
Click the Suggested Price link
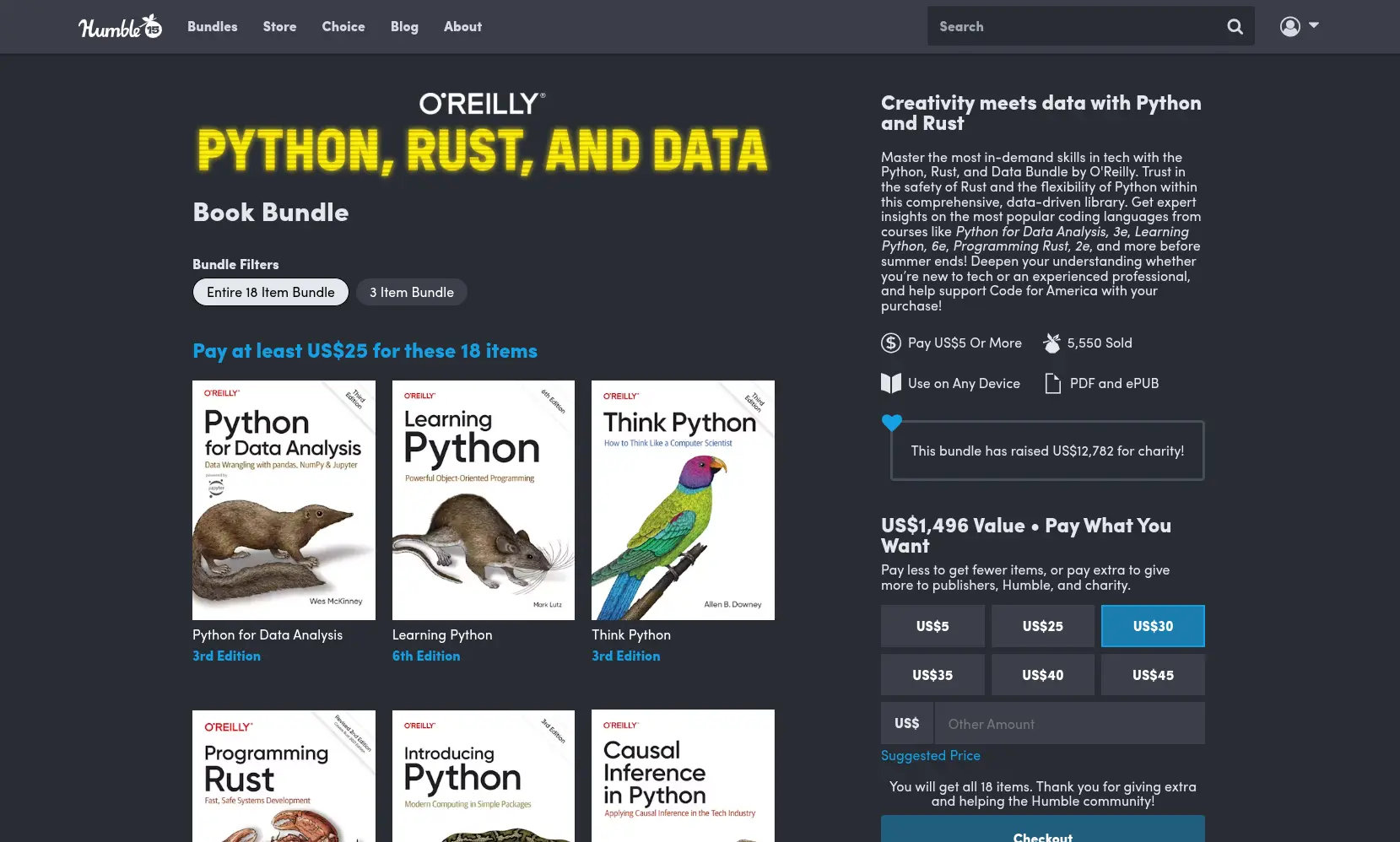click(931, 756)
